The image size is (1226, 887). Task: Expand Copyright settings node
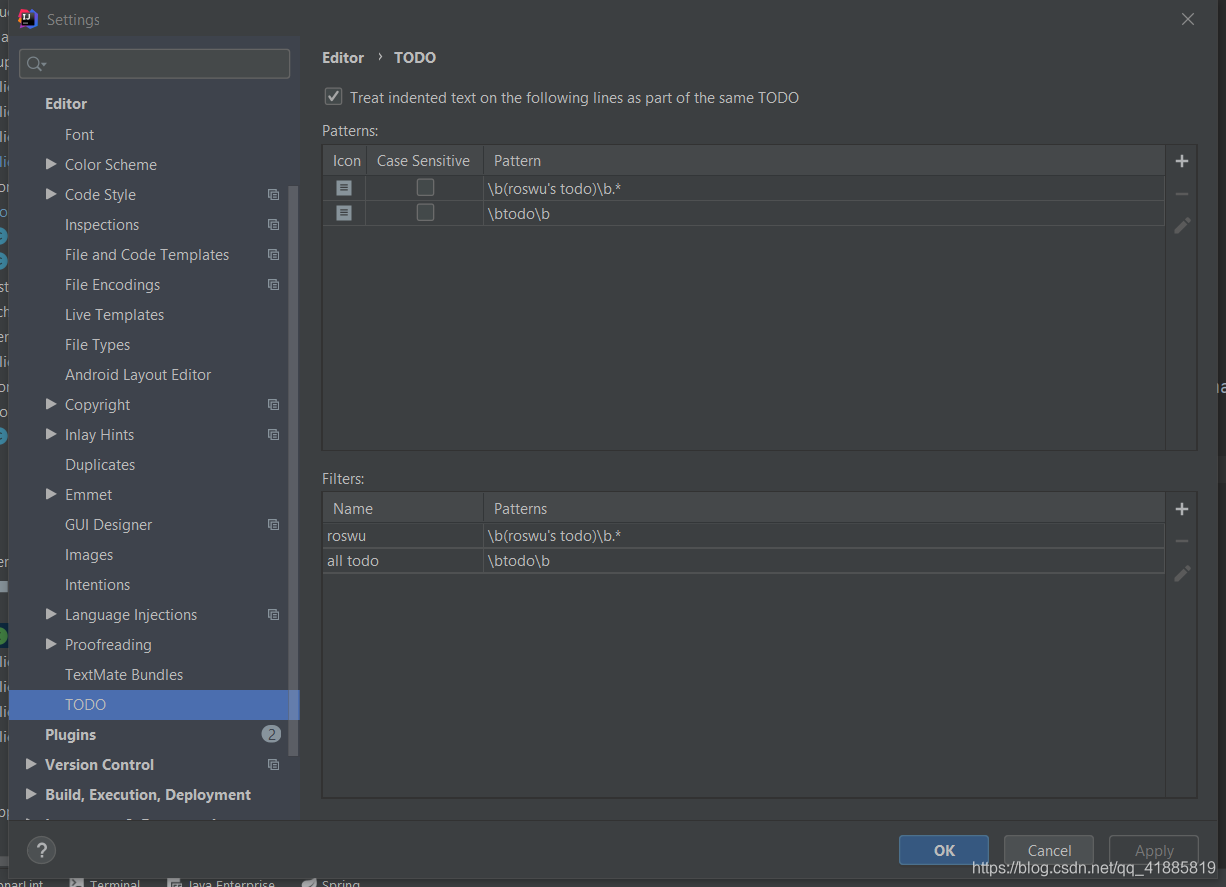tap(51, 404)
